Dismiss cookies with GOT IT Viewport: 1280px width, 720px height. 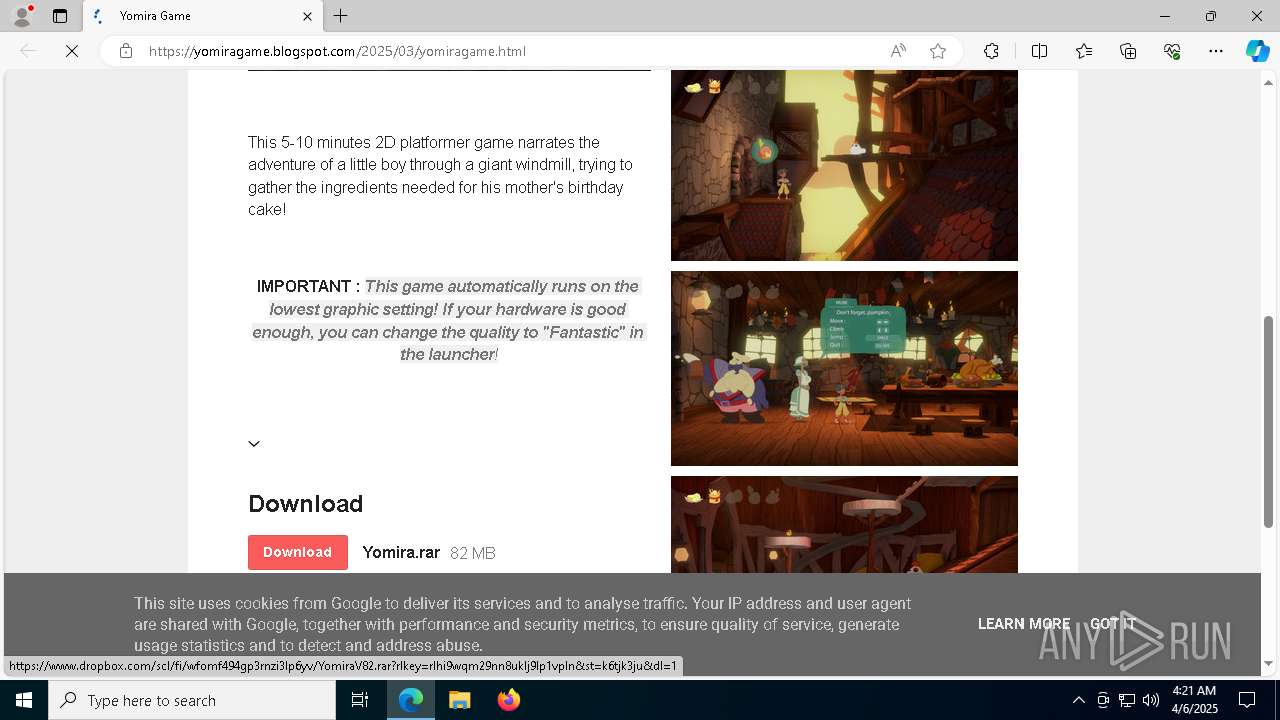point(1112,624)
